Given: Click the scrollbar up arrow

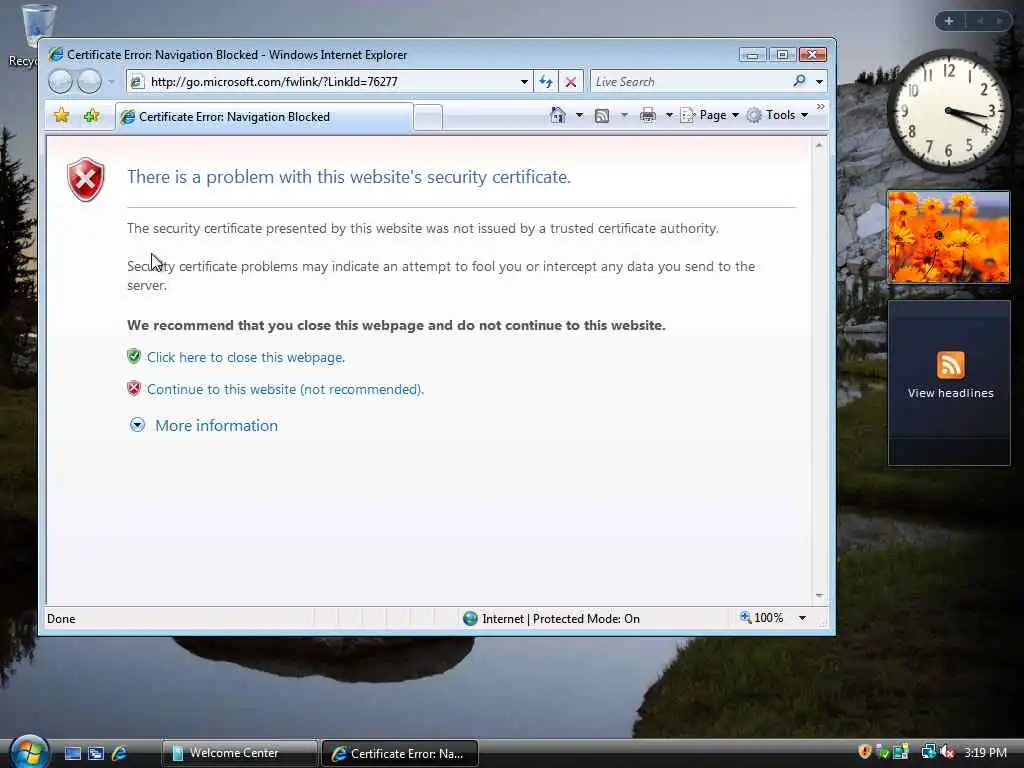Looking at the screenshot, I should click(819, 145).
